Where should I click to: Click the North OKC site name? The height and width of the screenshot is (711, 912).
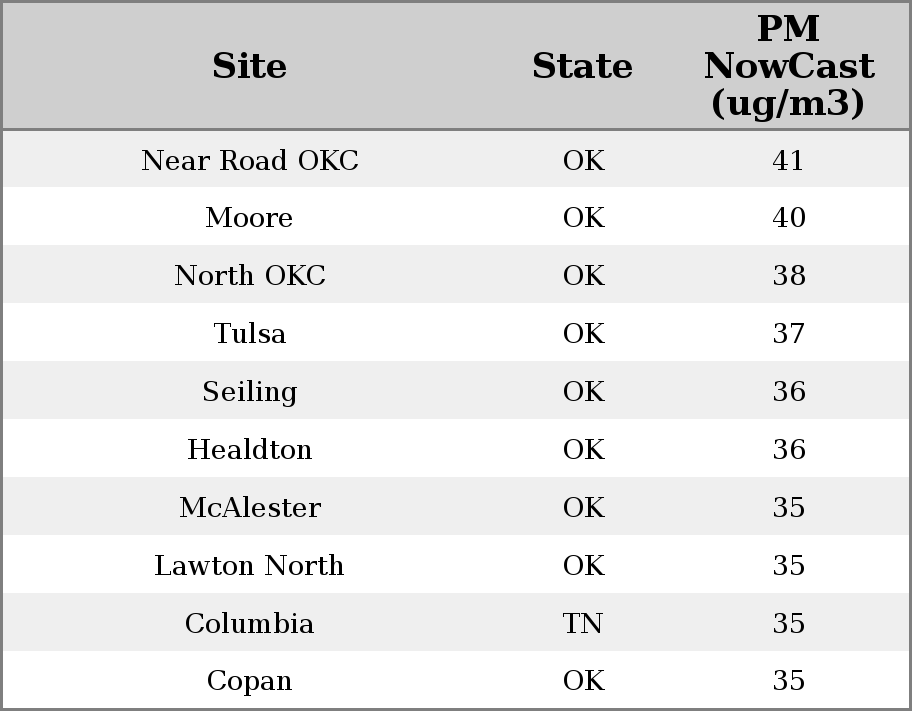(250, 276)
